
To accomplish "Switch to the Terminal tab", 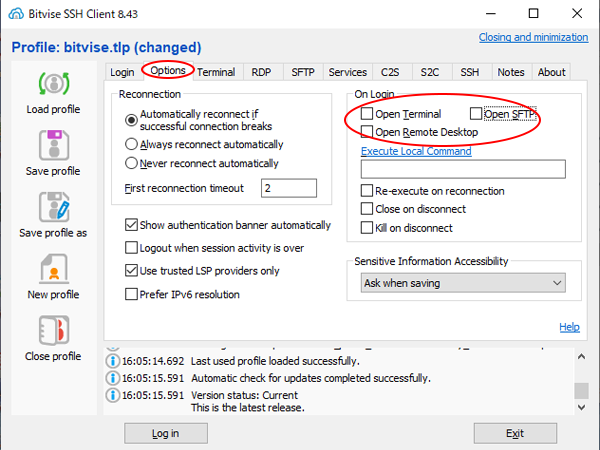I will tap(216, 72).
